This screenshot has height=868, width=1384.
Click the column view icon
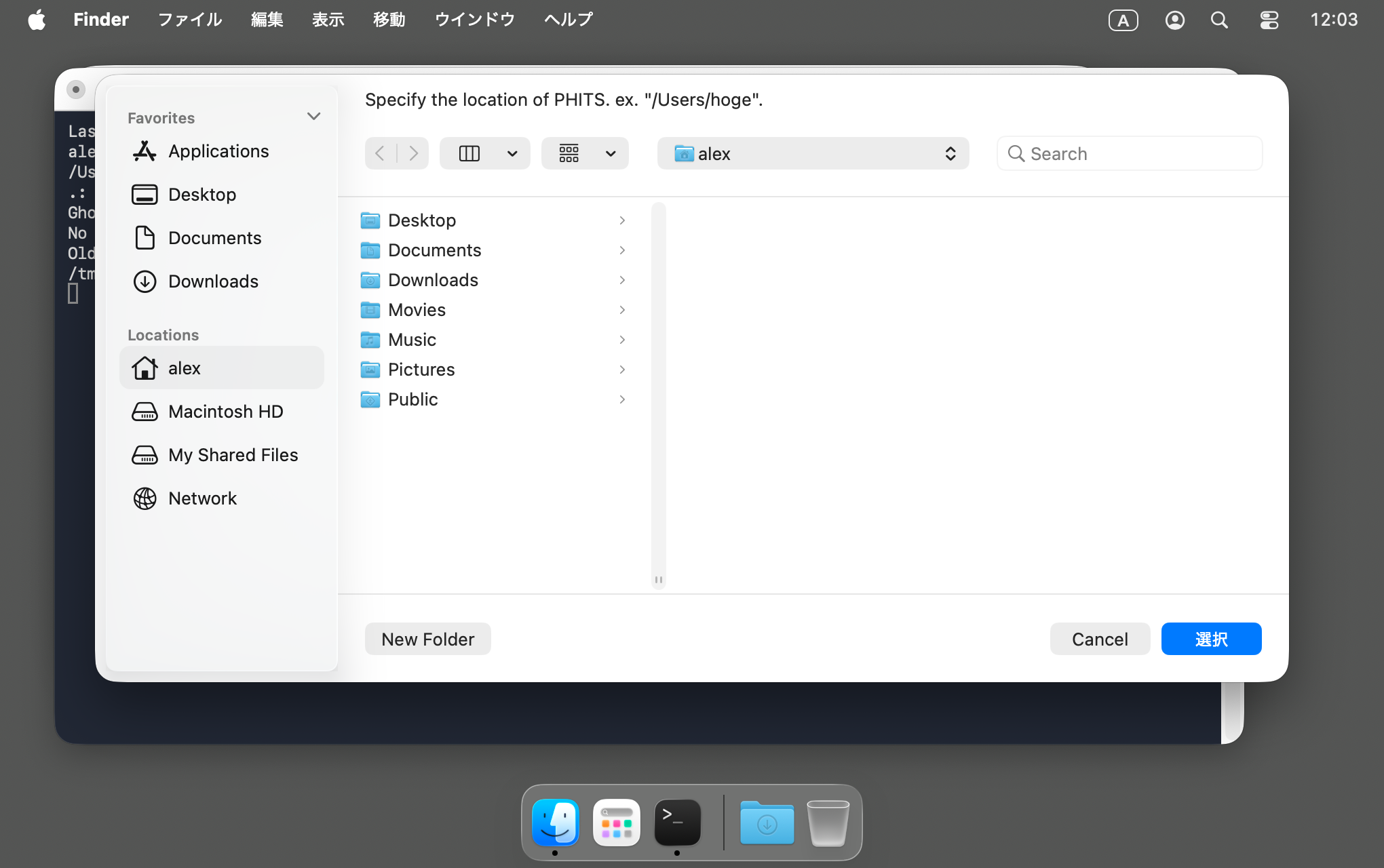click(469, 154)
